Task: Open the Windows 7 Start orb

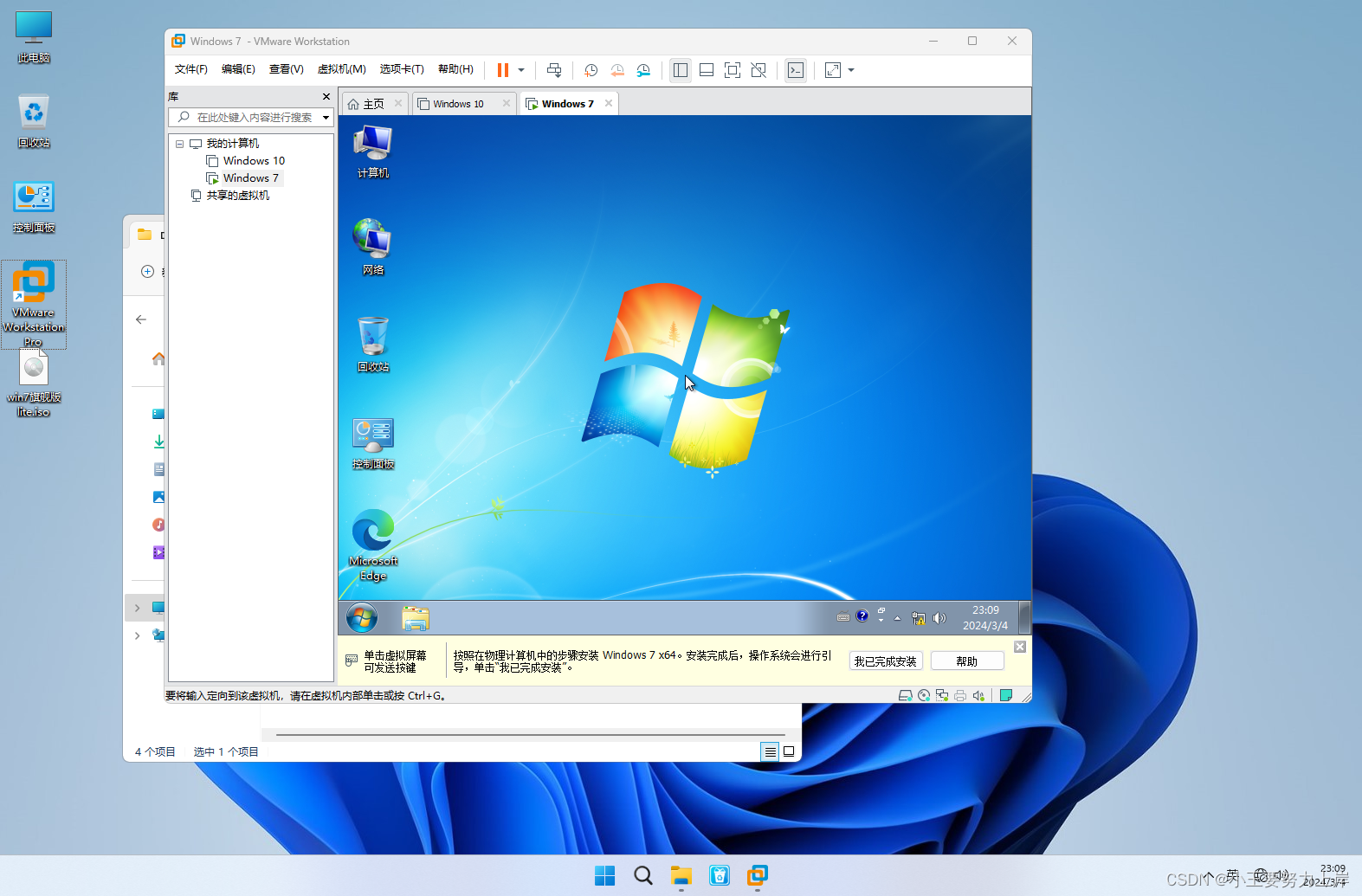Action: [362, 618]
